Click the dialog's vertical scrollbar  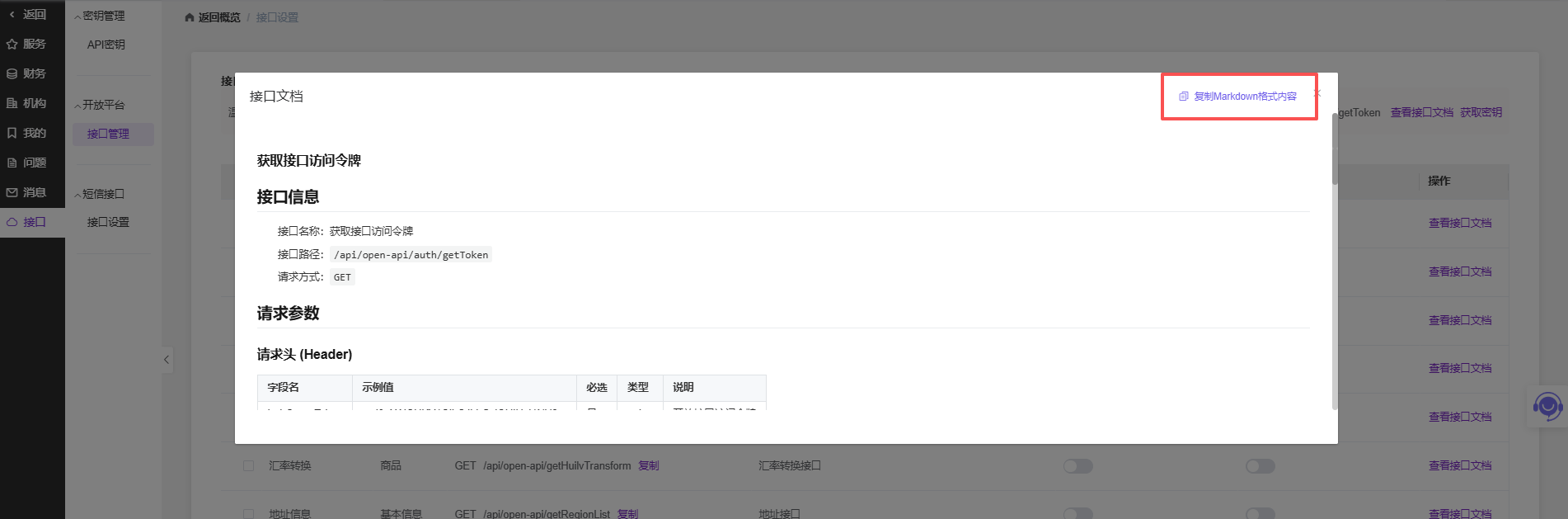click(x=1335, y=149)
